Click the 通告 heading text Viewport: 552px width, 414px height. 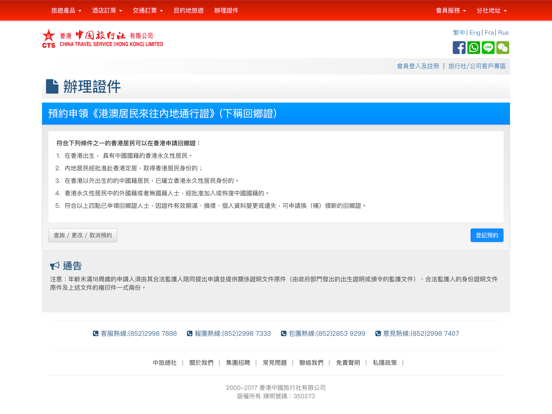[x=72, y=265]
